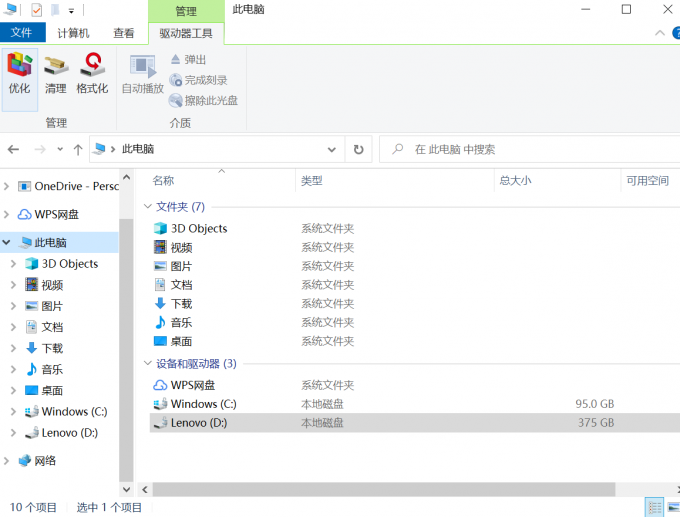
Task: Open the 文件 menu
Action: click(x=22, y=33)
